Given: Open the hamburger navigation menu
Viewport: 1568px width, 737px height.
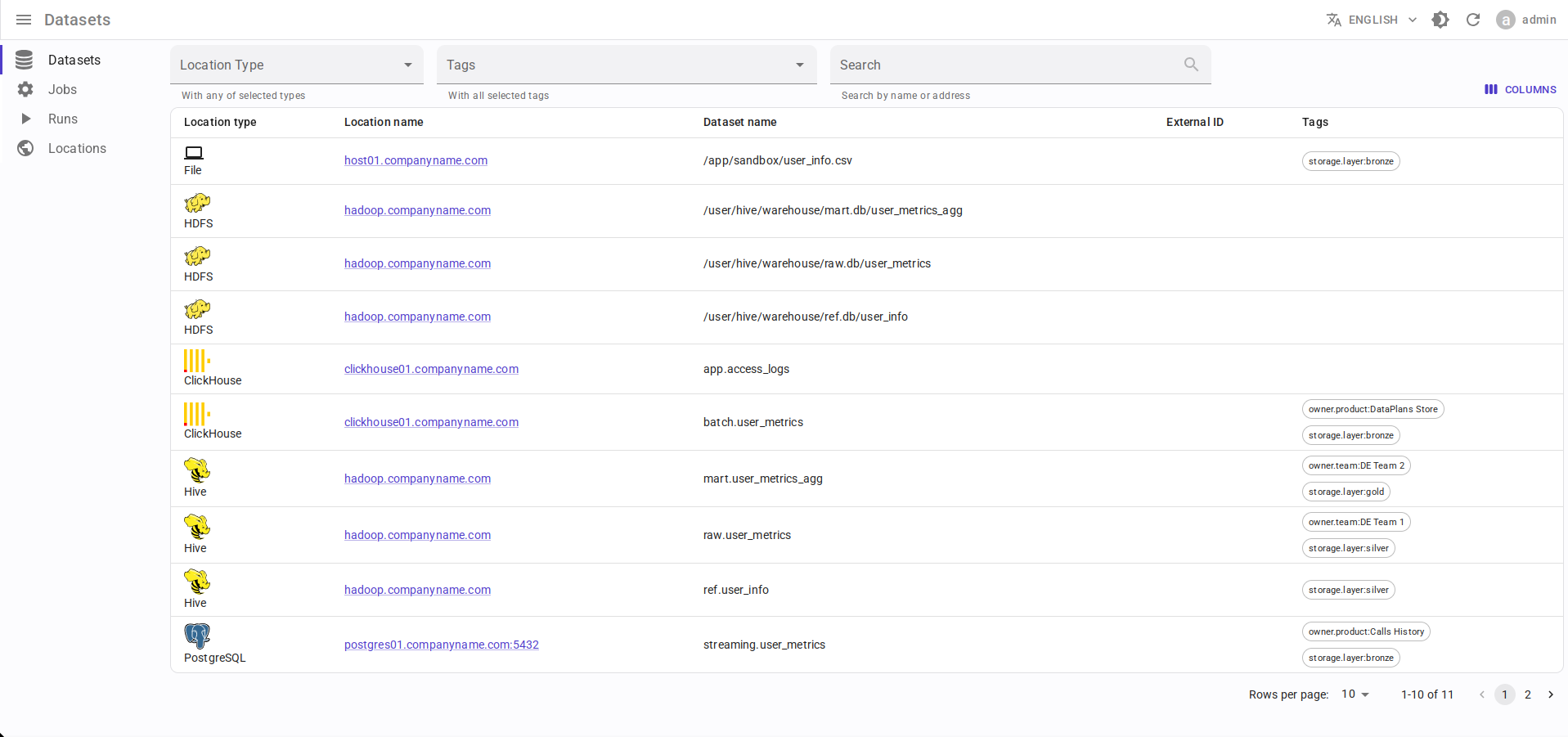Looking at the screenshot, I should coord(24,20).
